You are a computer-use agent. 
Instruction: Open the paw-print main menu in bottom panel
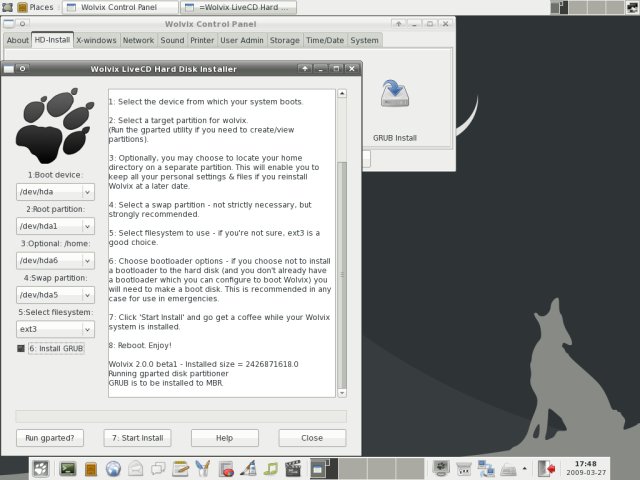click(x=40, y=468)
